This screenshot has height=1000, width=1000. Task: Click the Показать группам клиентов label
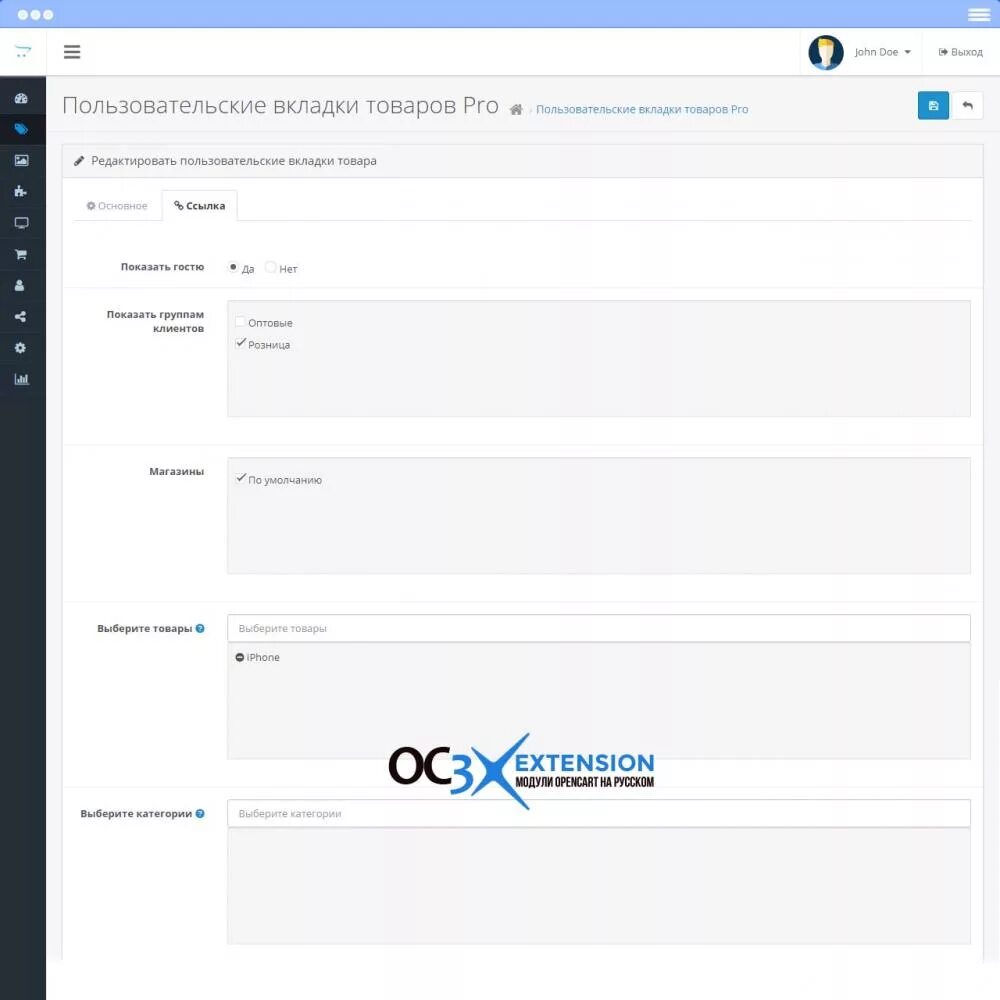coord(155,321)
